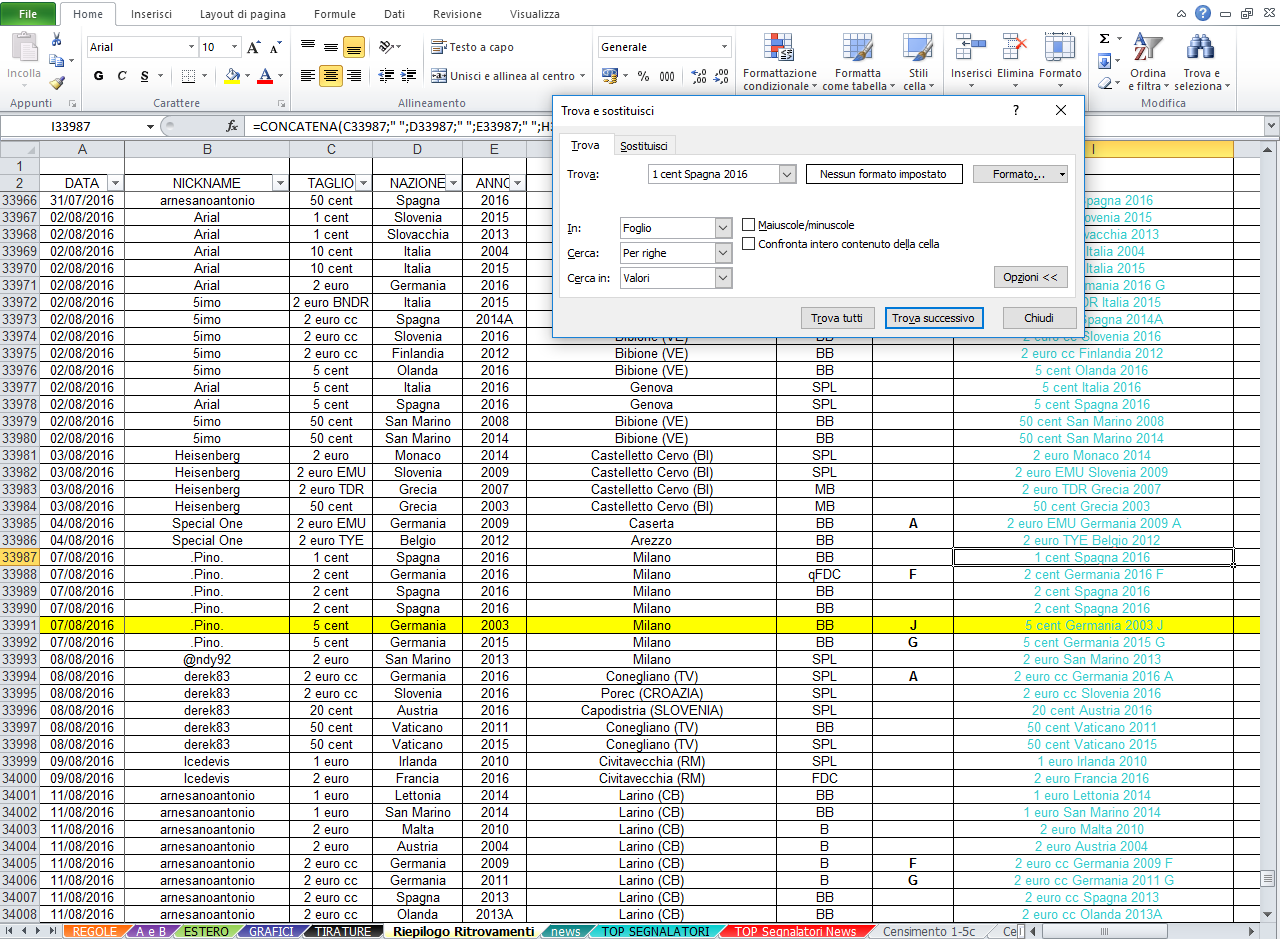The image size is (1280, 939).
Task: Toggle Testo a capo wrap text
Action: (x=472, y=47)
